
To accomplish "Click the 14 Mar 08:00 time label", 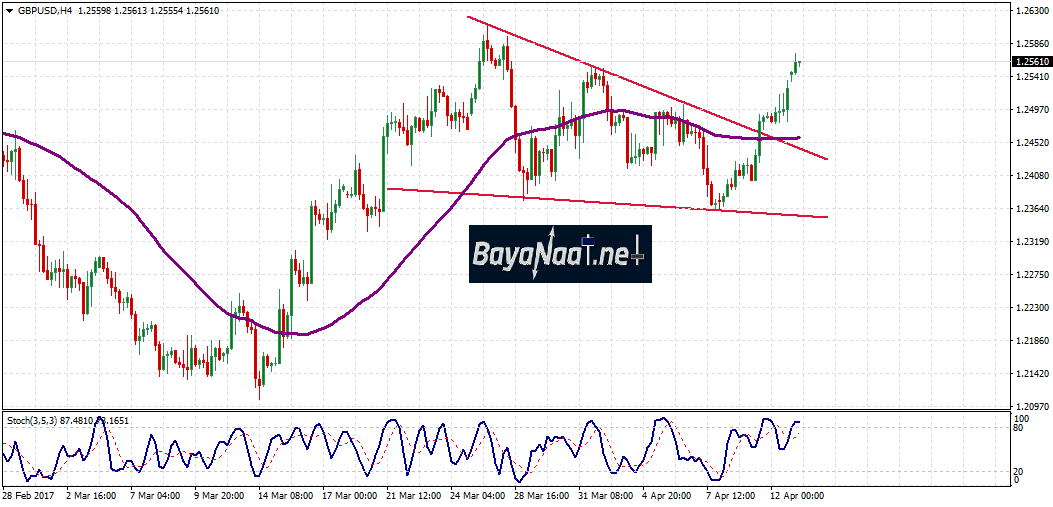I will (x=286, y=495).
